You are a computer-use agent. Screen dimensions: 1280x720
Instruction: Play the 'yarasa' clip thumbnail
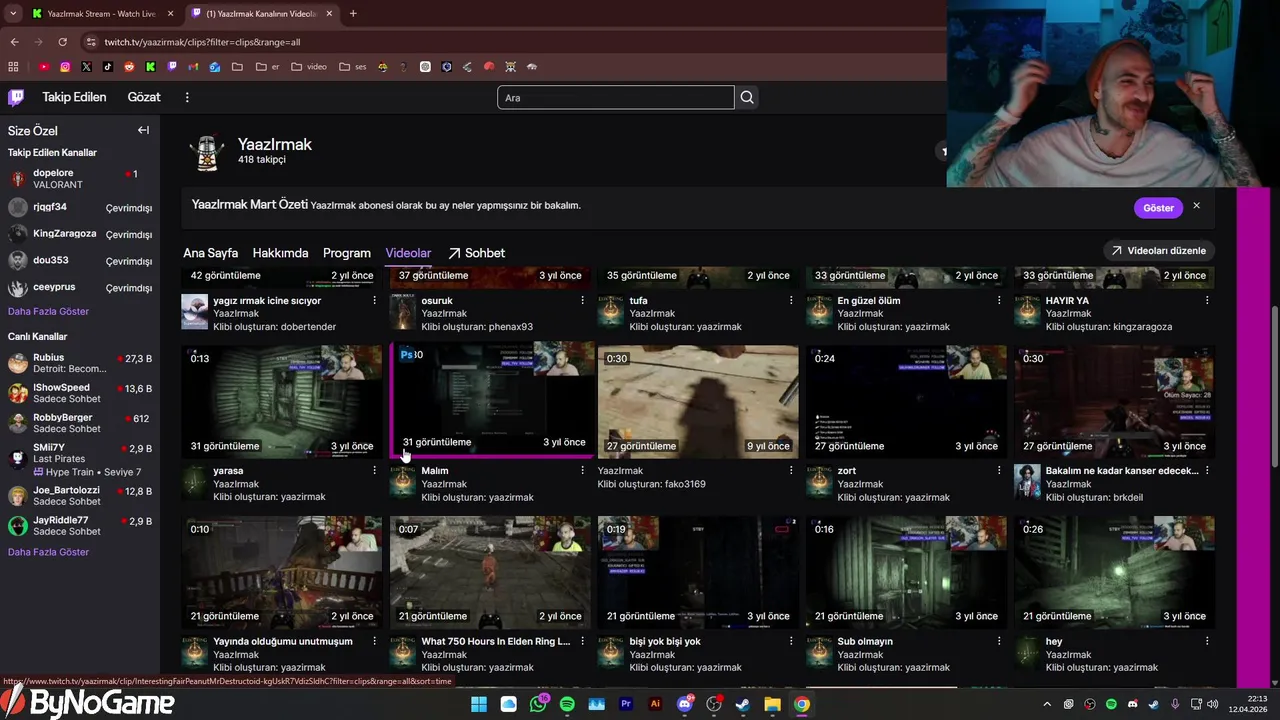click(282, 402)
